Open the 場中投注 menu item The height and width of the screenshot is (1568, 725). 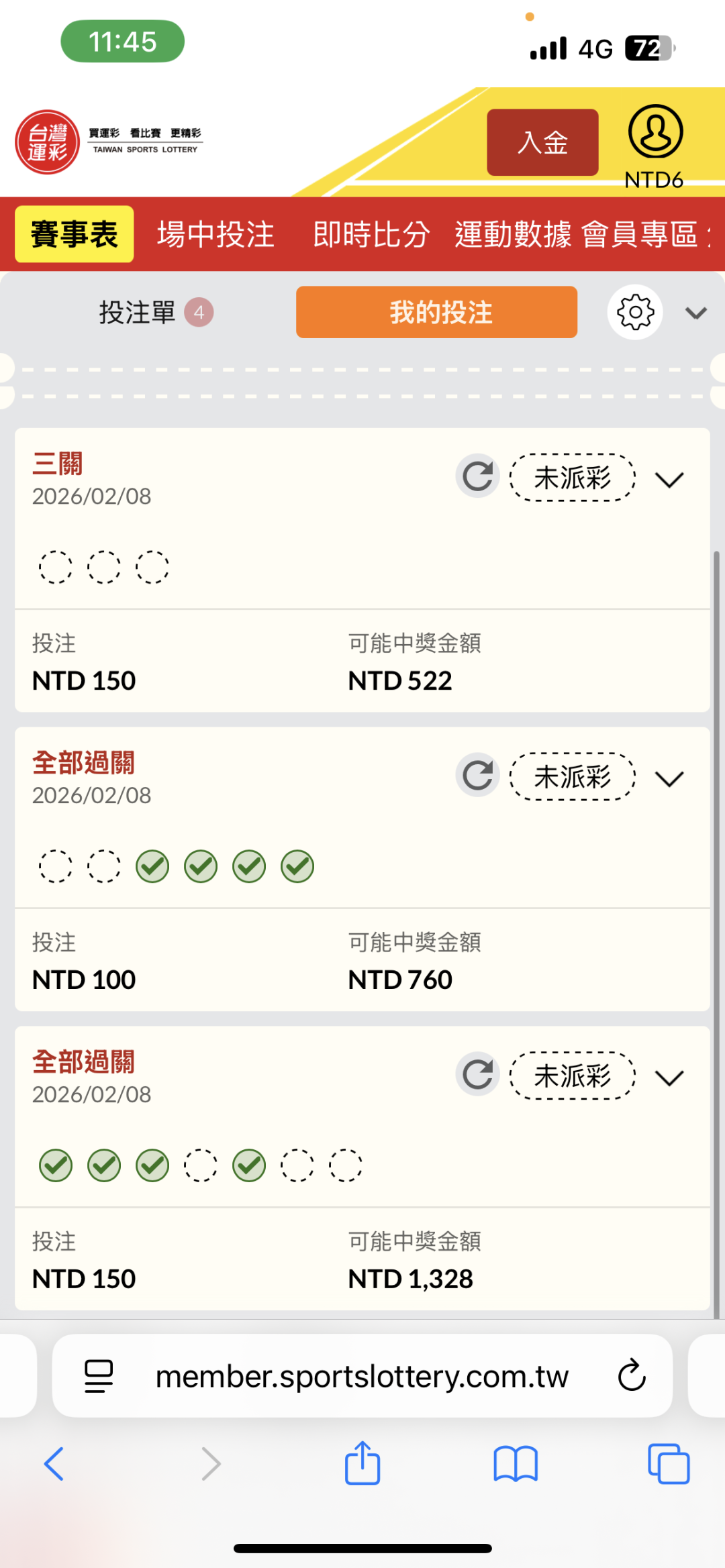(215, 234)
